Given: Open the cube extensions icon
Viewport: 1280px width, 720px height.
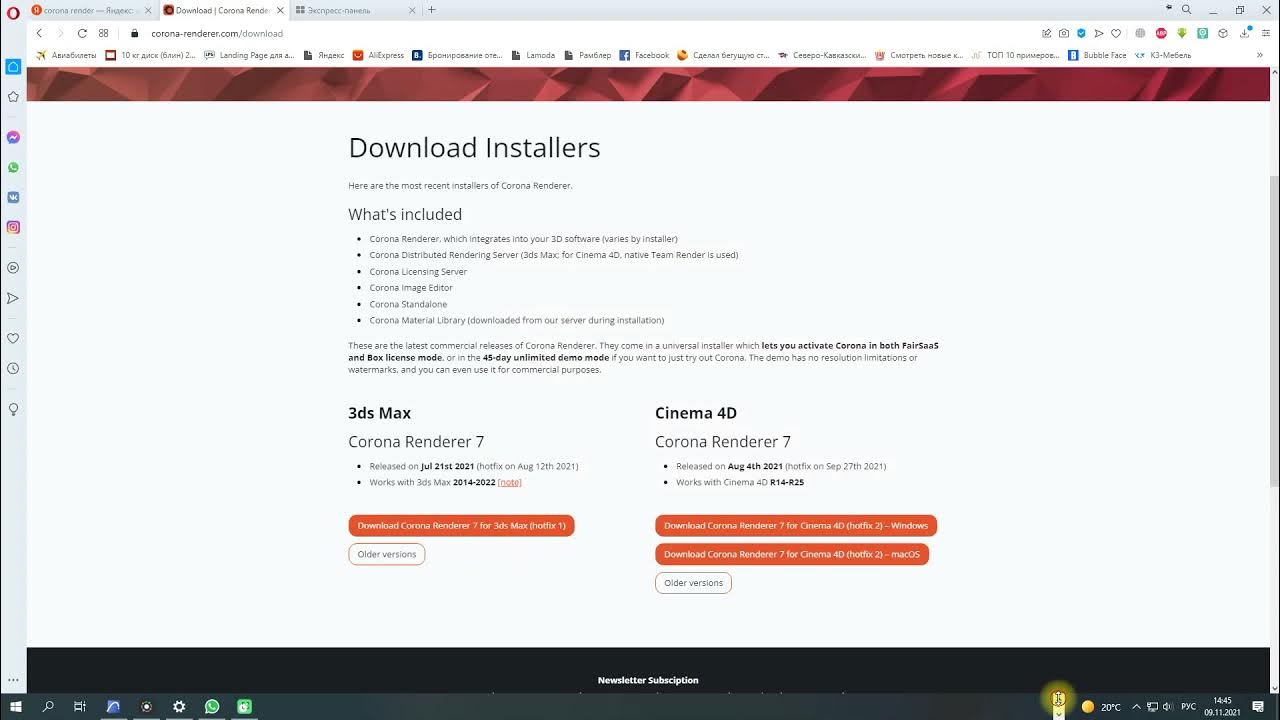Looking at the screenshot, I should point(1223,33).
